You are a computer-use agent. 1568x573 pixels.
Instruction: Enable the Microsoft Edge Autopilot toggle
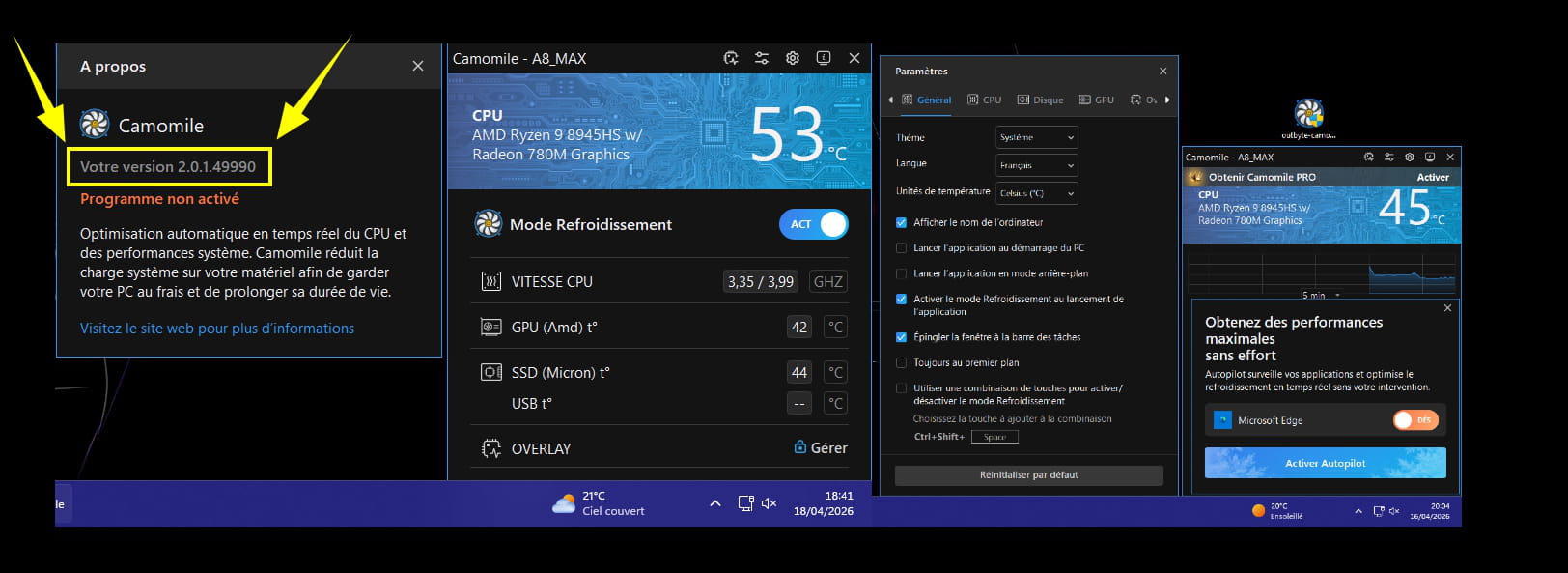(1415, 420)
